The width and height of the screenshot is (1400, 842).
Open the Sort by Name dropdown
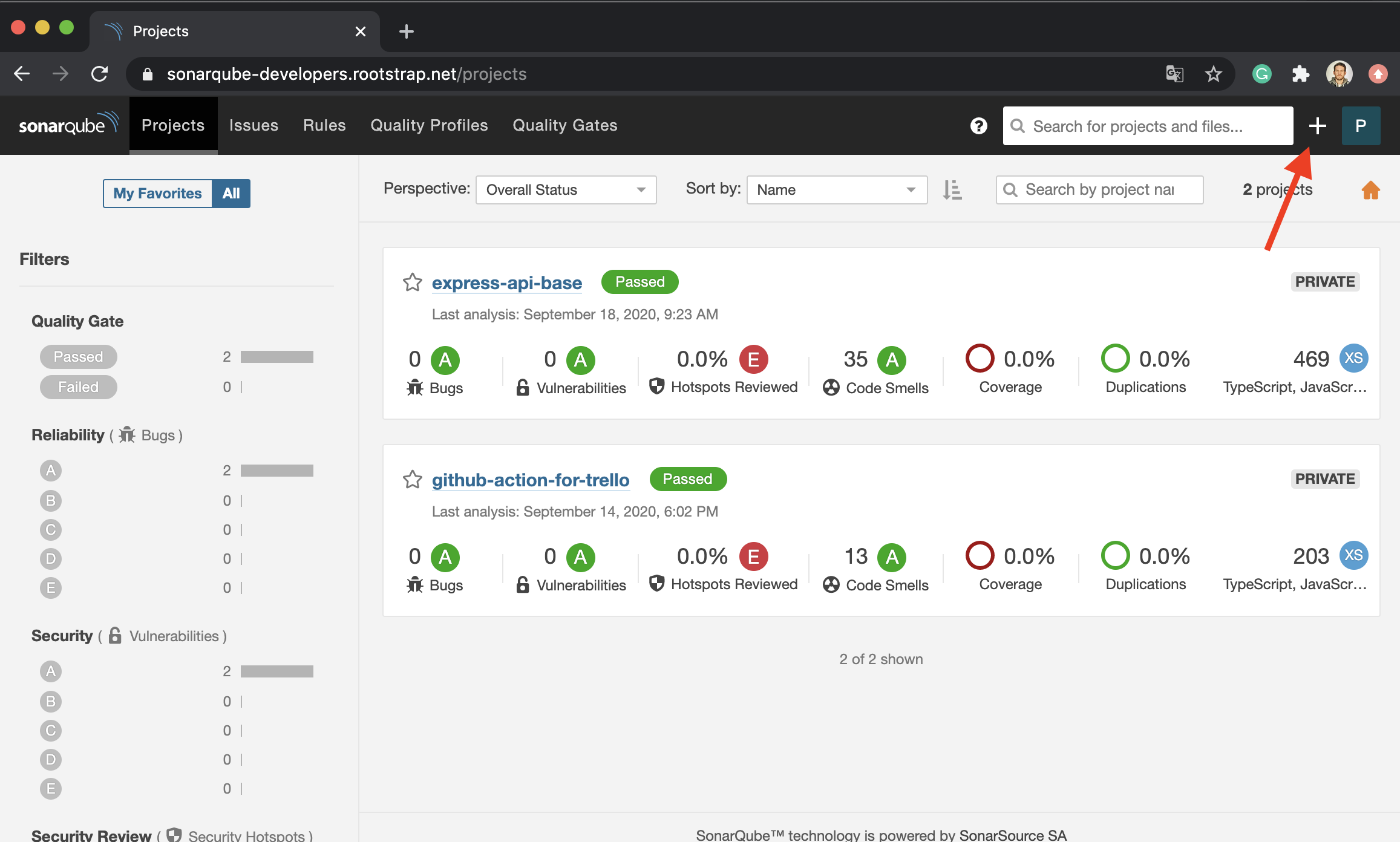click(836, 190)
